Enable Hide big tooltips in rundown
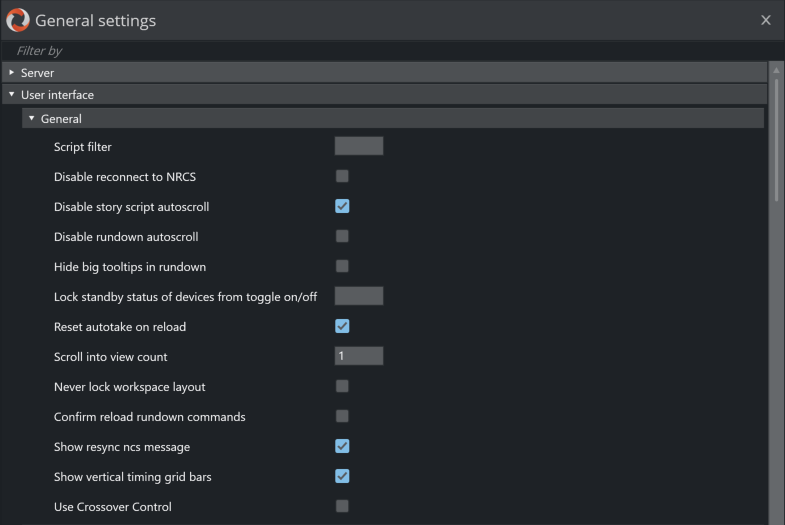The height and width of the screenshot is (525, 785). click(342, 266)
